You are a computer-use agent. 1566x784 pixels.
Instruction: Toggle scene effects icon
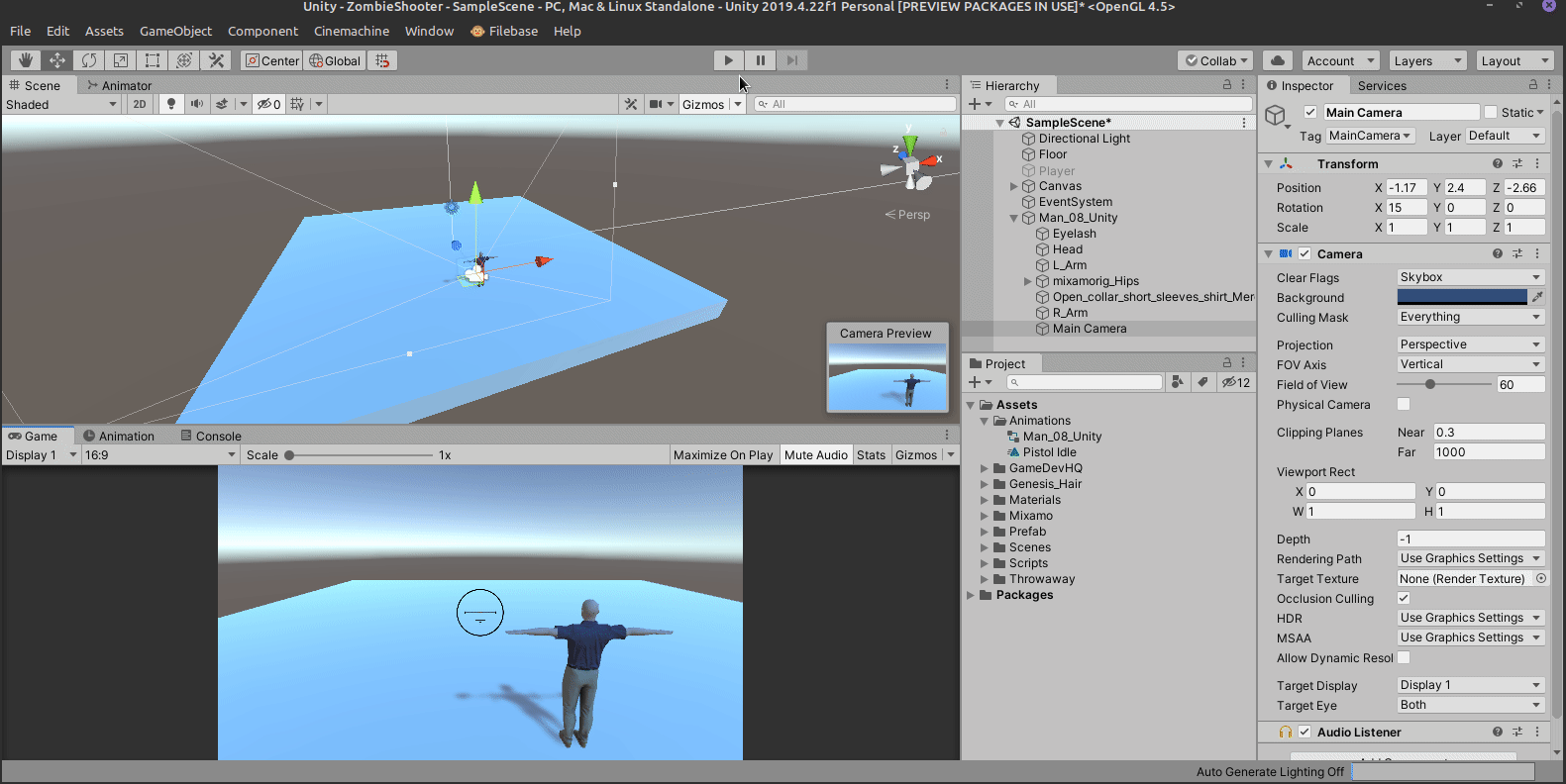(x=223, y=104)
